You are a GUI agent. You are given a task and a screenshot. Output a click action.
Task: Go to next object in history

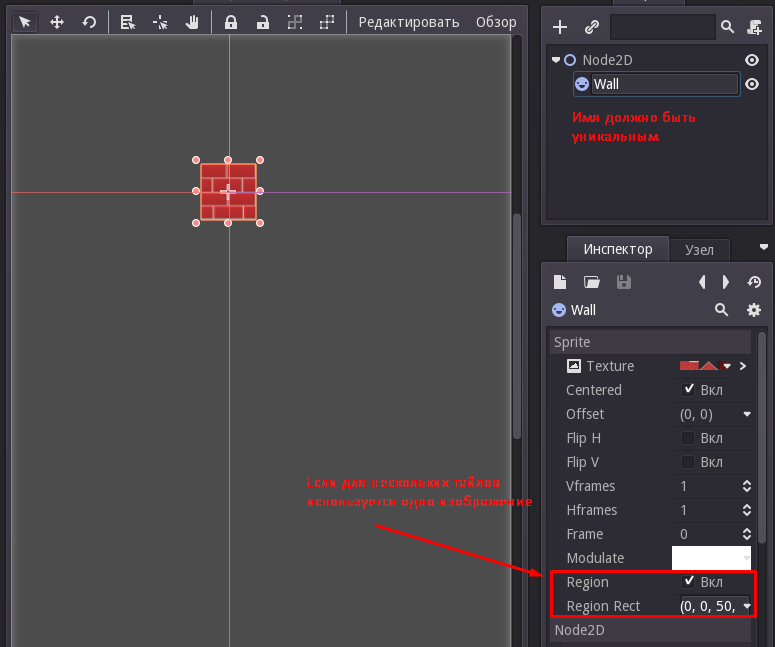[726, 282]
